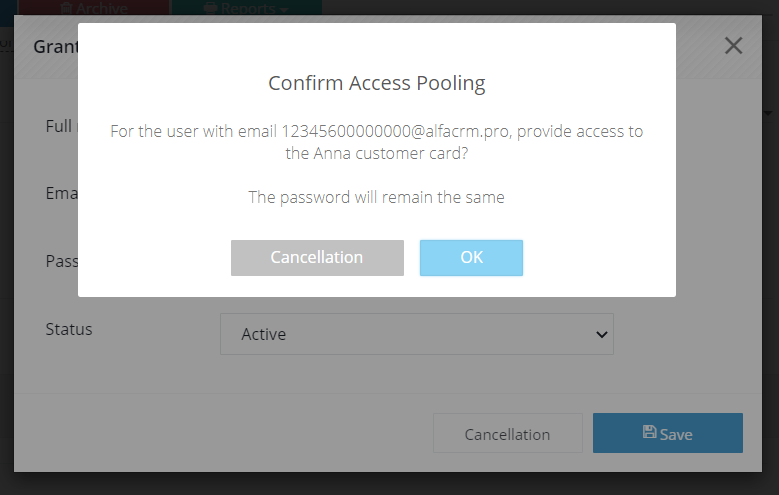The image size is (779, 495).
Task: Click the briefcase icon next to Reports
Action: [211, 8]
